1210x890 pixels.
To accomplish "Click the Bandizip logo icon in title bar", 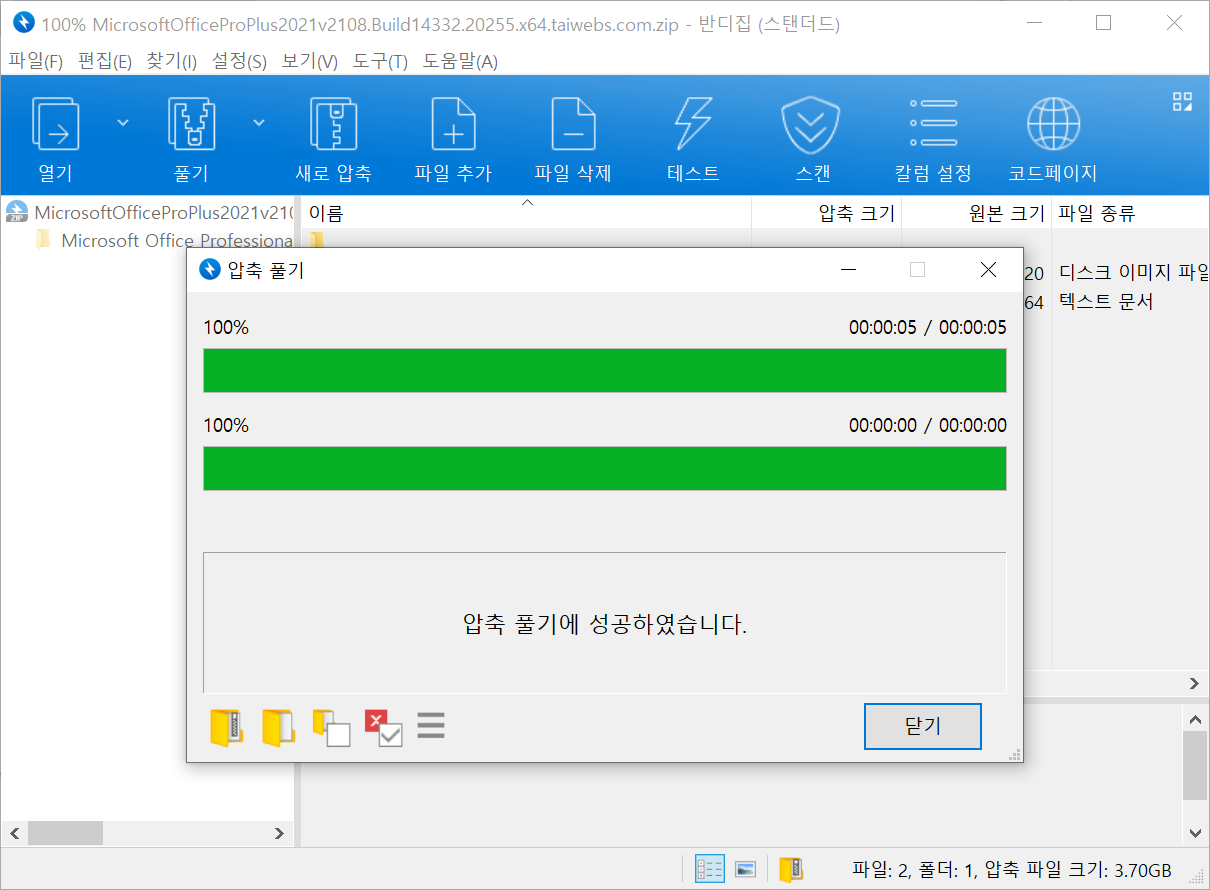I will [23, 23].
